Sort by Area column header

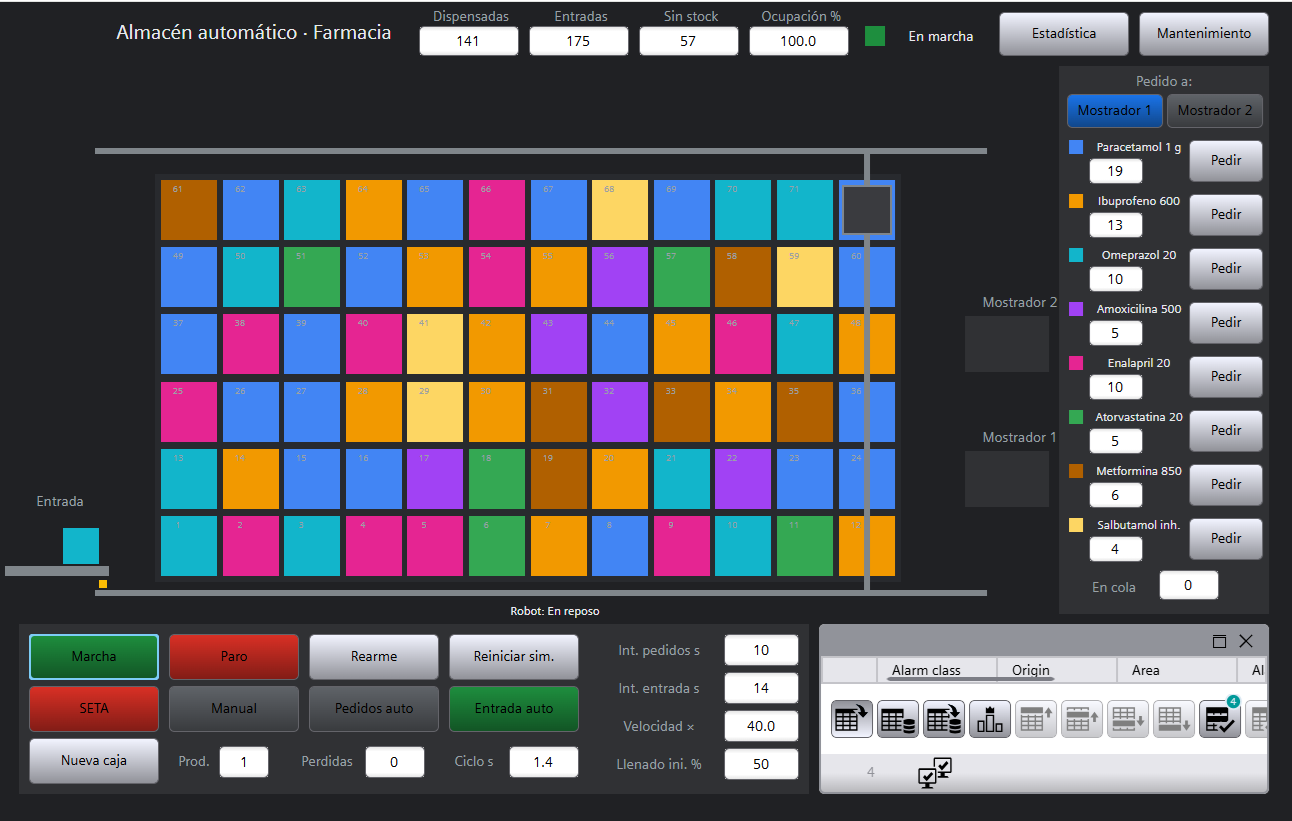point(1177,670)
